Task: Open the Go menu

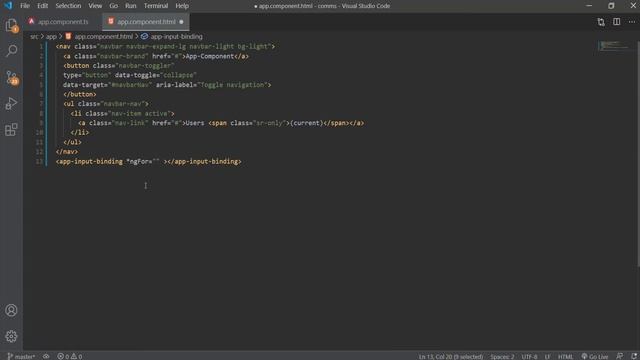Action: 113,6
